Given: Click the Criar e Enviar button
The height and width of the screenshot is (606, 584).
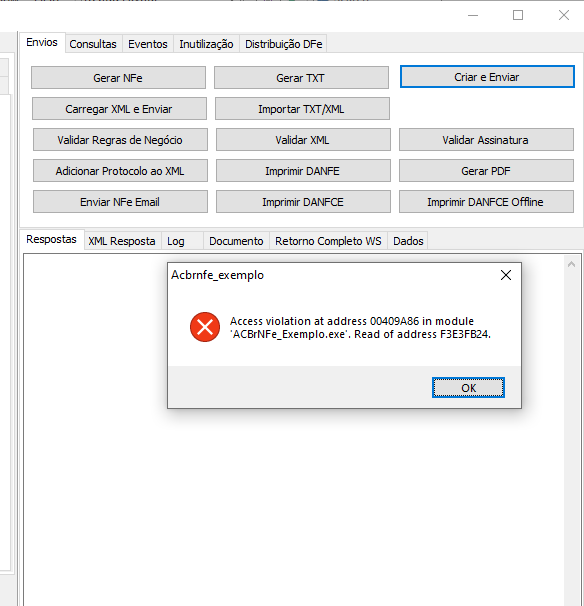Looking at the screenshot, I should click(487, 77).
